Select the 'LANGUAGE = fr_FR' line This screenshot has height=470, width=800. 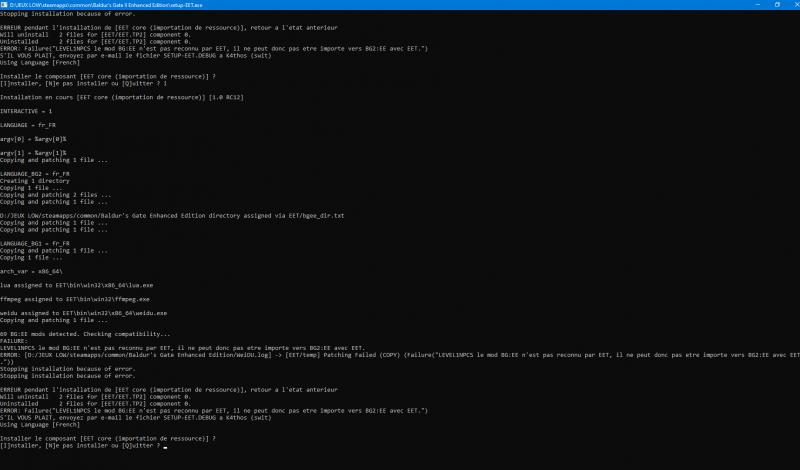tap(28, 125)
